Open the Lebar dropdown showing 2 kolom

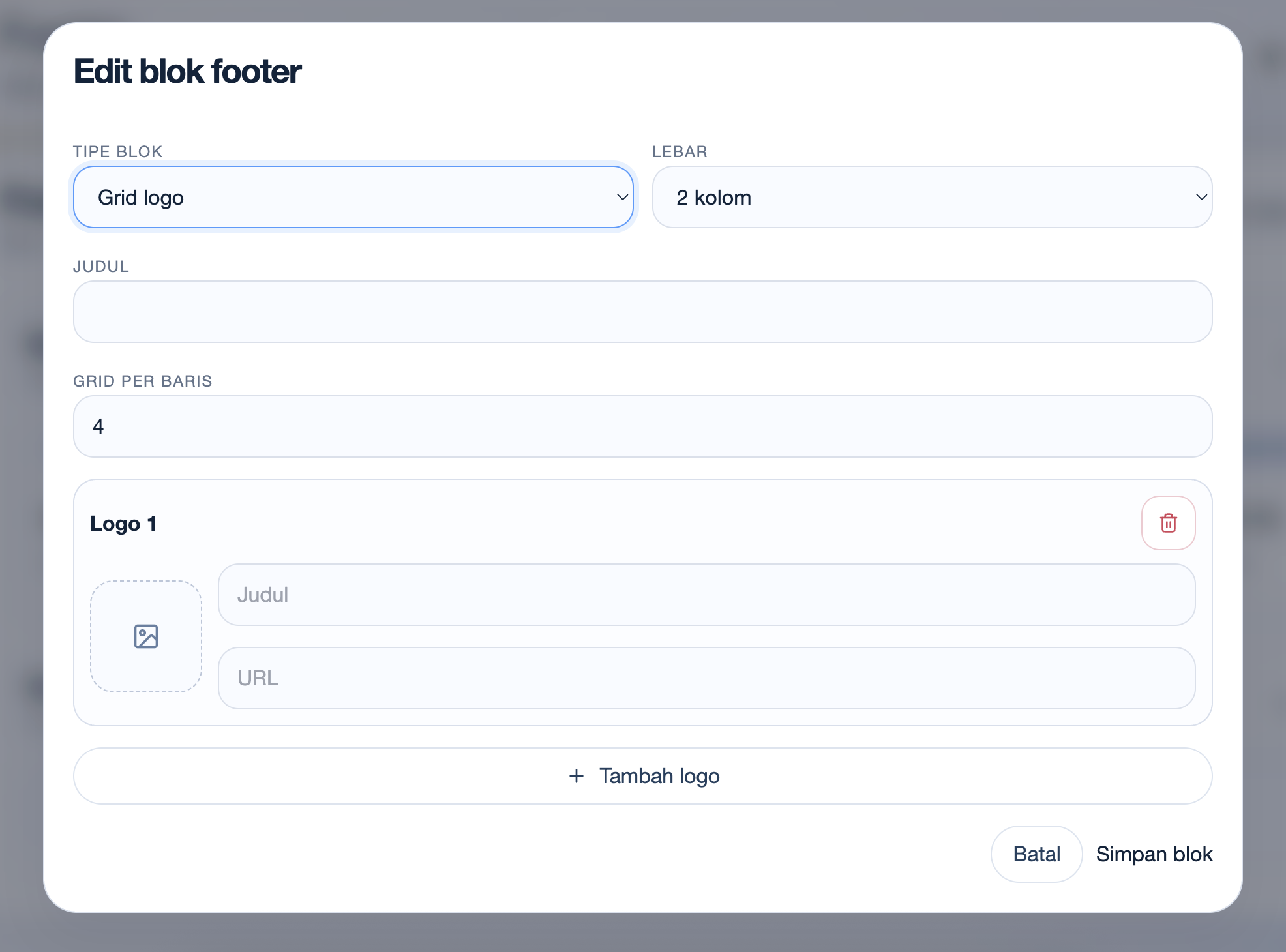(932, 197)
